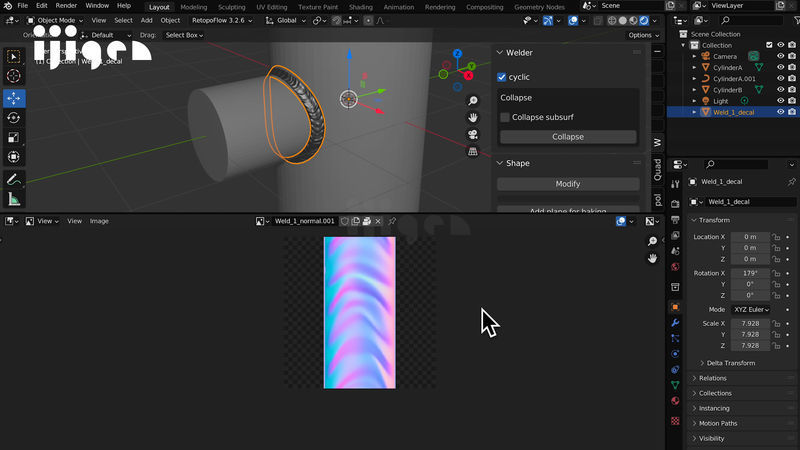
Task: Open the Render properties tab
Action: point(675,204)
